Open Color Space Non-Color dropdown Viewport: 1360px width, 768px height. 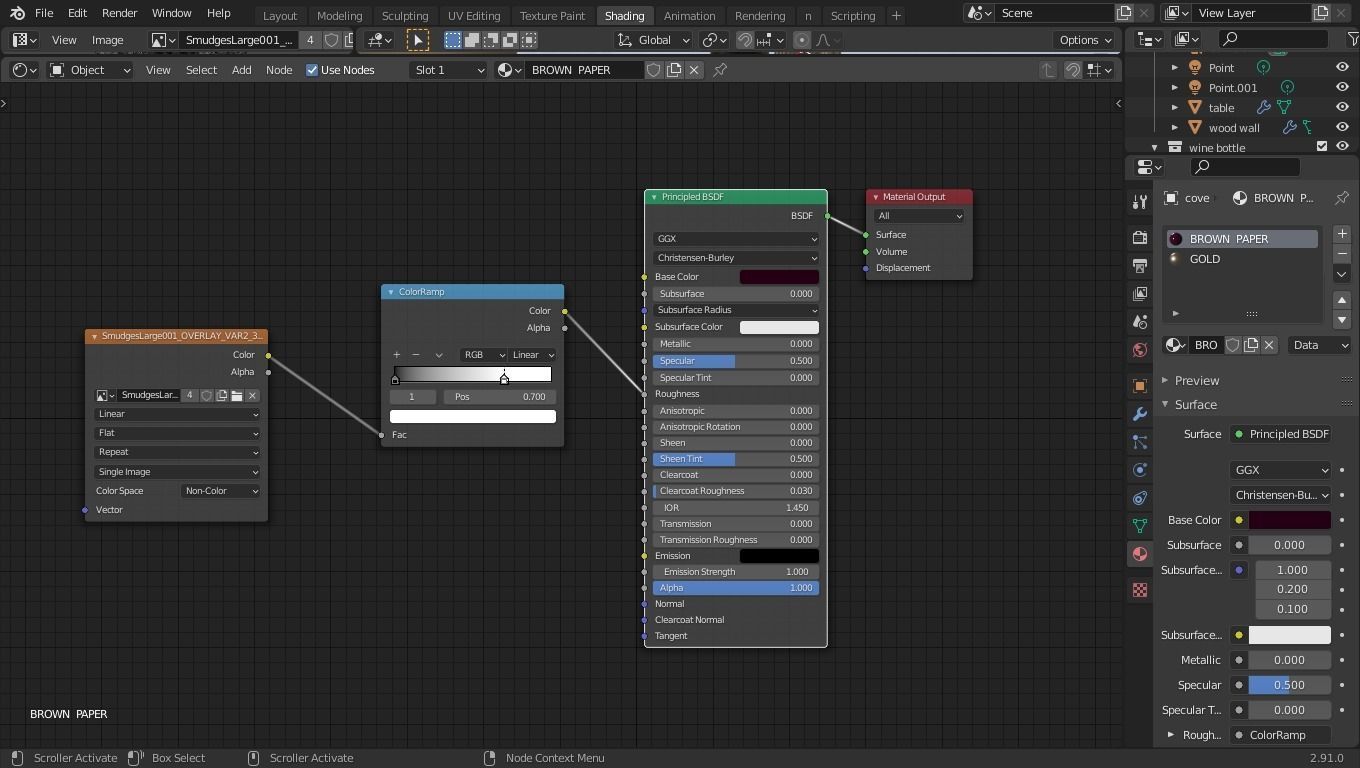(x=221, y=491)
